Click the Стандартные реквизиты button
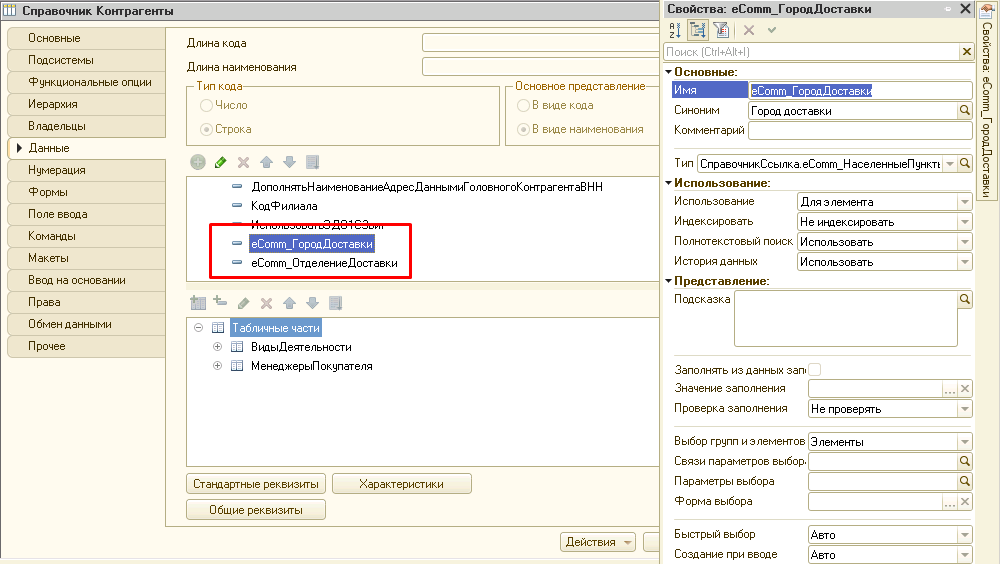Viewport: 1000px width, 564px height. pos(256,484)
